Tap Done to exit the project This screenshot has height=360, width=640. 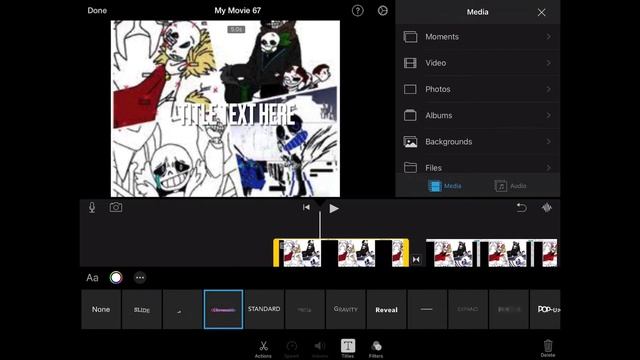coord(97,11)
